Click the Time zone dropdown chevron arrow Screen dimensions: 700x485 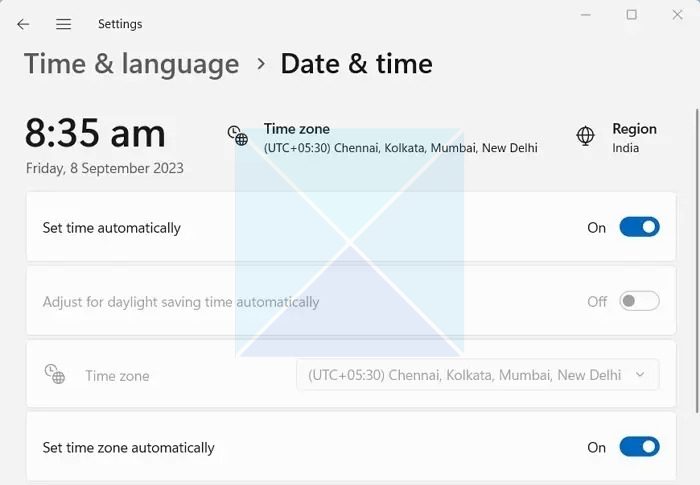point(641,375)
